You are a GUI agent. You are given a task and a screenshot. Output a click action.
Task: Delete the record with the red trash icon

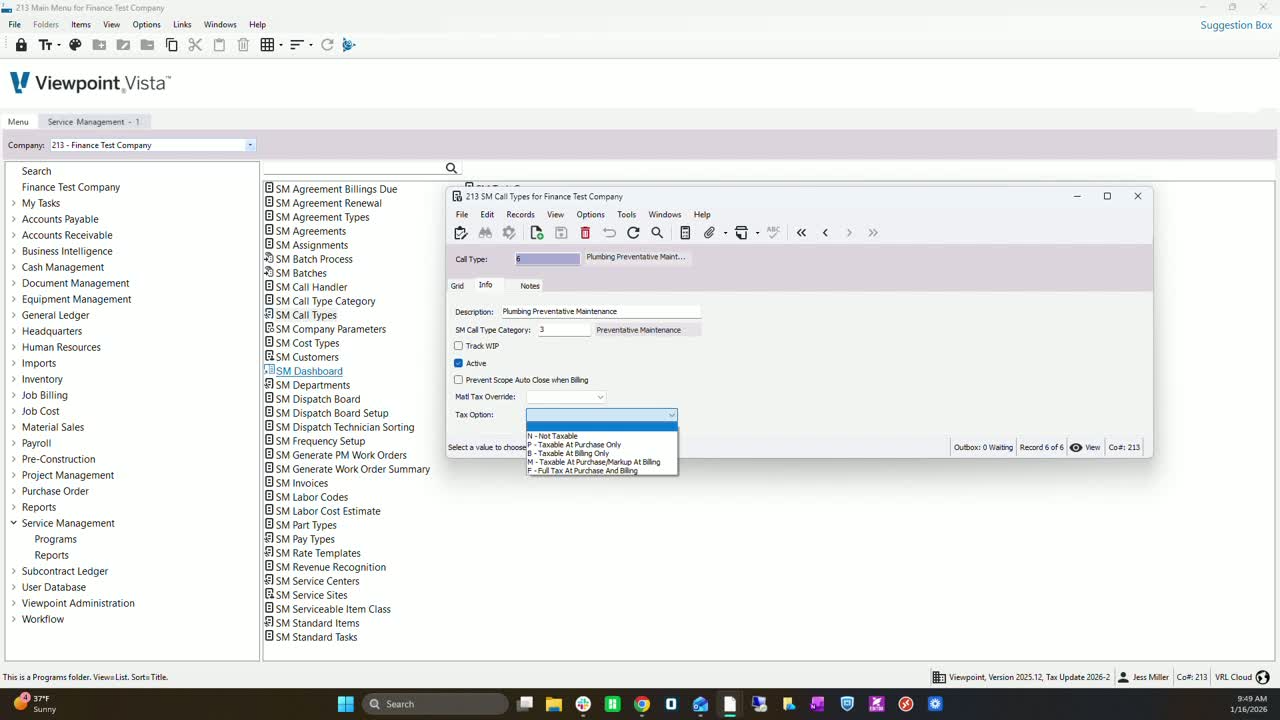coord(585,233)
